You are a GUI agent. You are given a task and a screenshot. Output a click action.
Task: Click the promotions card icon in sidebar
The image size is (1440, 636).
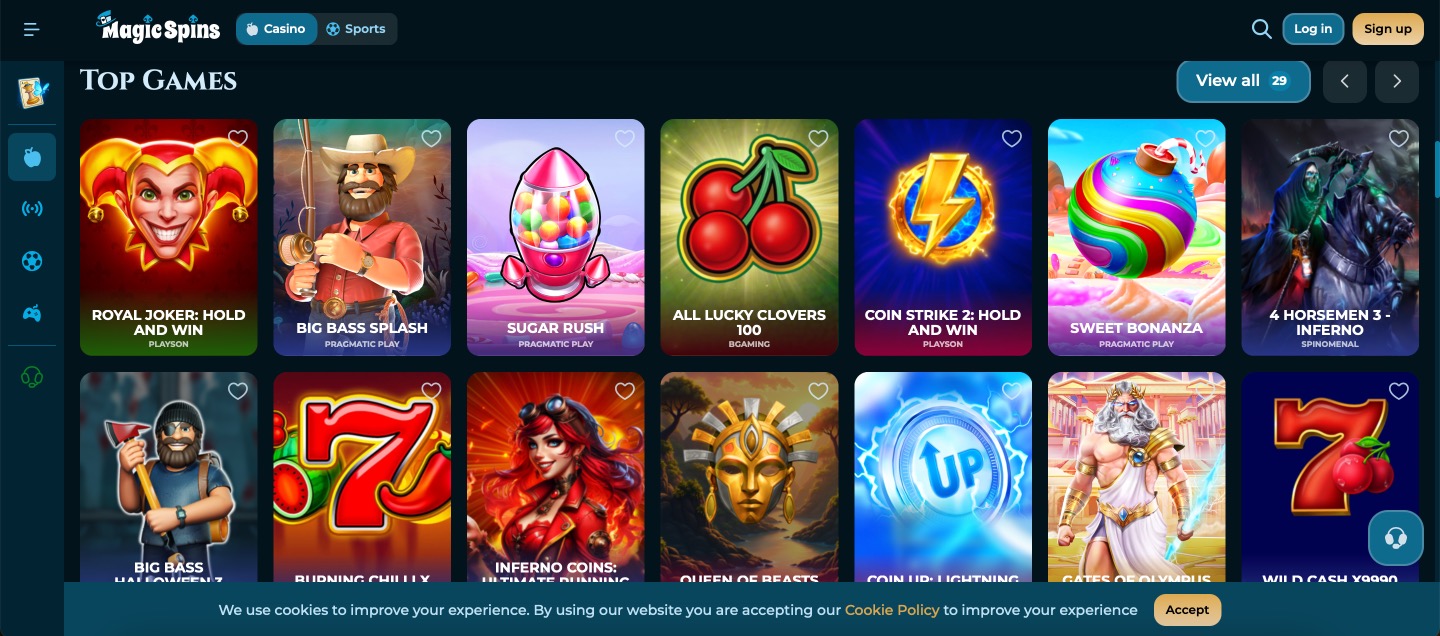click(32, 93)
